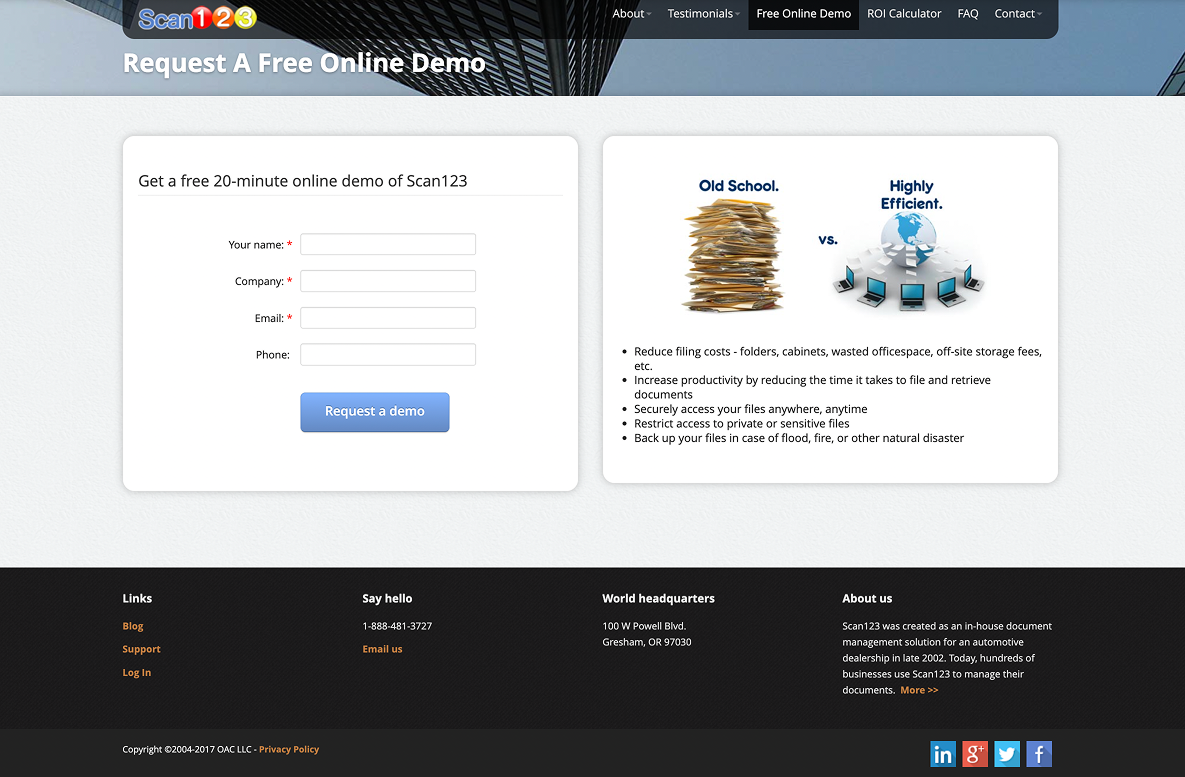Open the Support footer link

point(141,649)
